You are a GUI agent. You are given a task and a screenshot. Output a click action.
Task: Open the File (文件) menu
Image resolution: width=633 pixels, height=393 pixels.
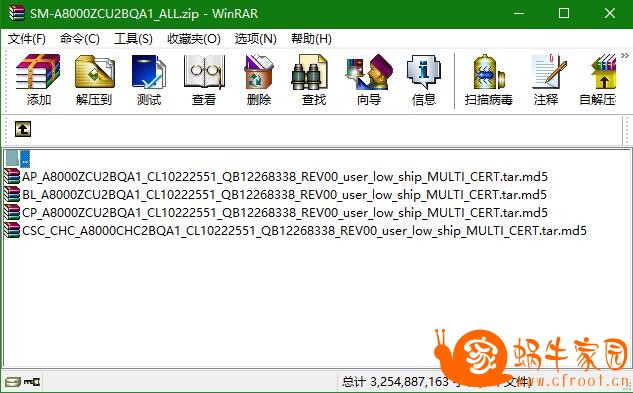pos(27,39)
